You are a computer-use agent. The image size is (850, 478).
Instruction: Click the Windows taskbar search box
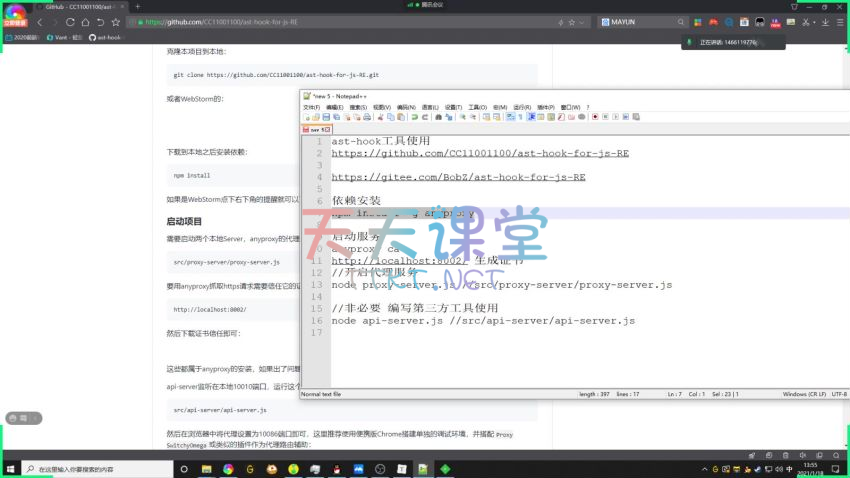(x=95, y=468)
